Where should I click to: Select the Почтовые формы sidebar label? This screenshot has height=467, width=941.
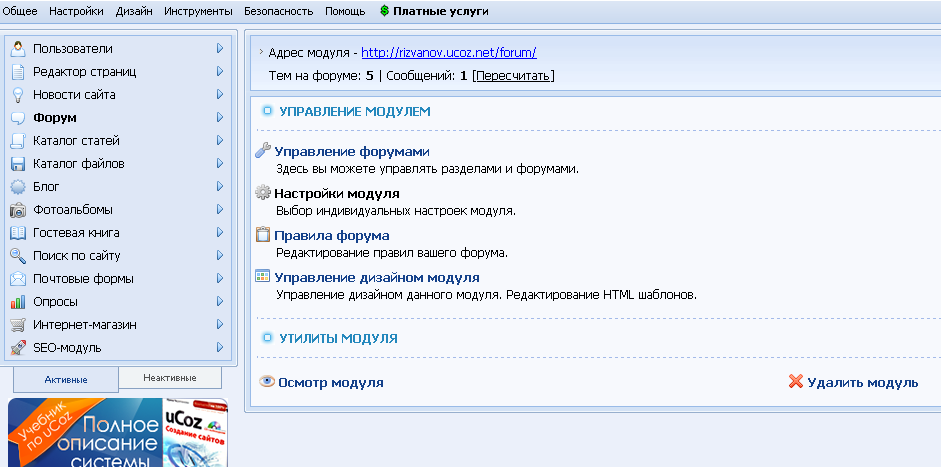point(83,279)
